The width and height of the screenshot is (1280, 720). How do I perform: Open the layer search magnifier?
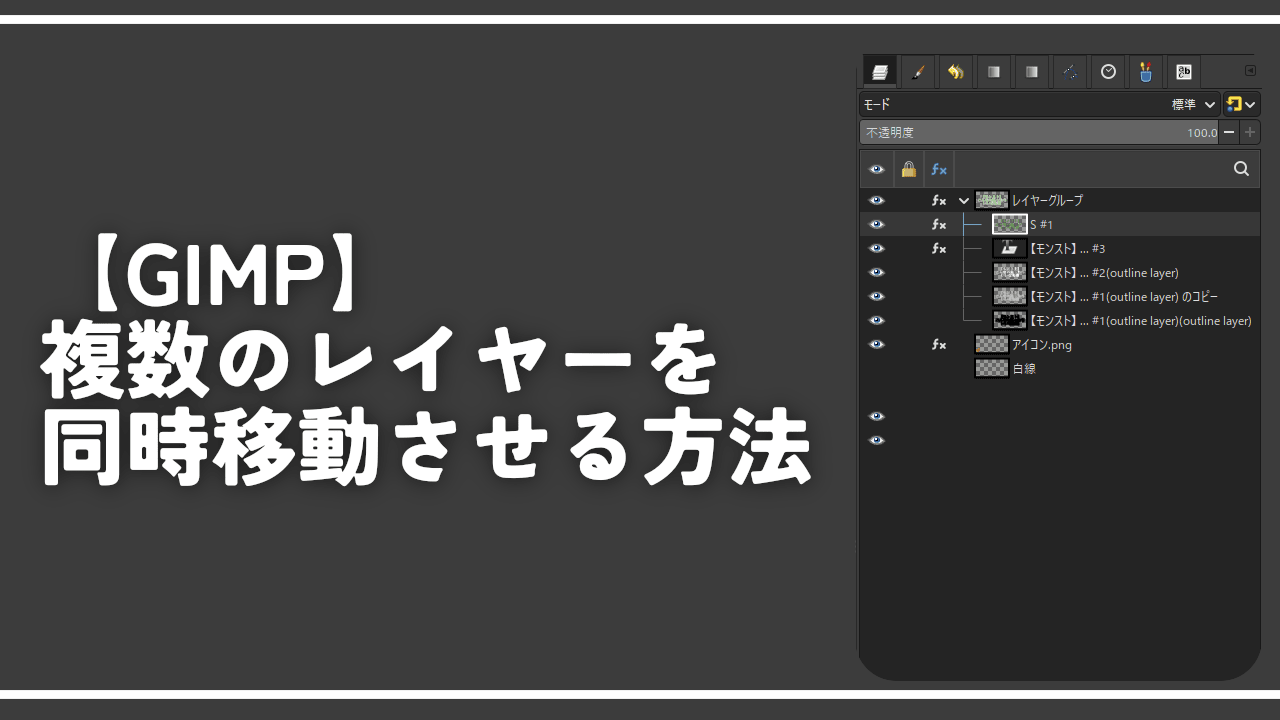click(x=1240, y=168)
